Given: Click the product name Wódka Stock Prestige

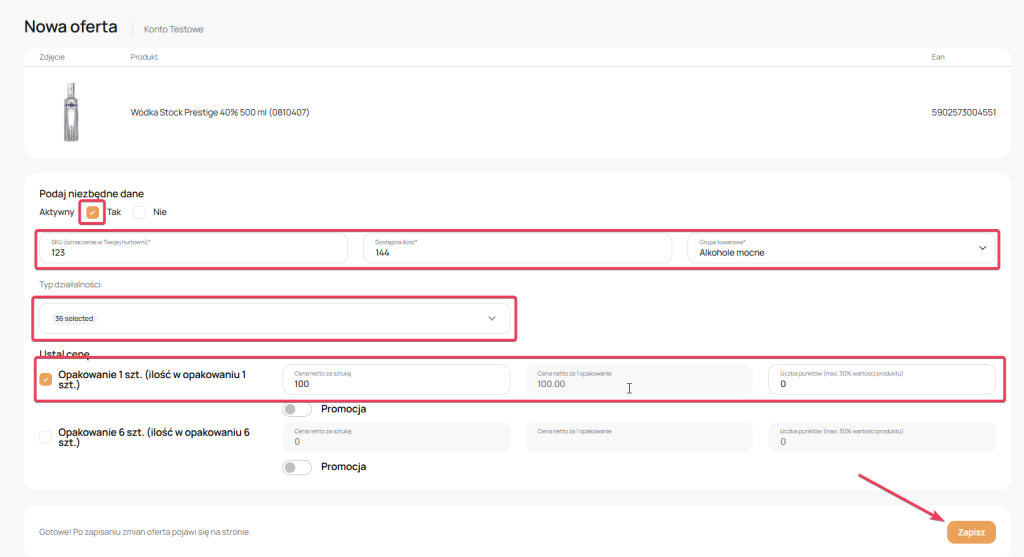Looking at the screenshot, I should coord(220,112).
